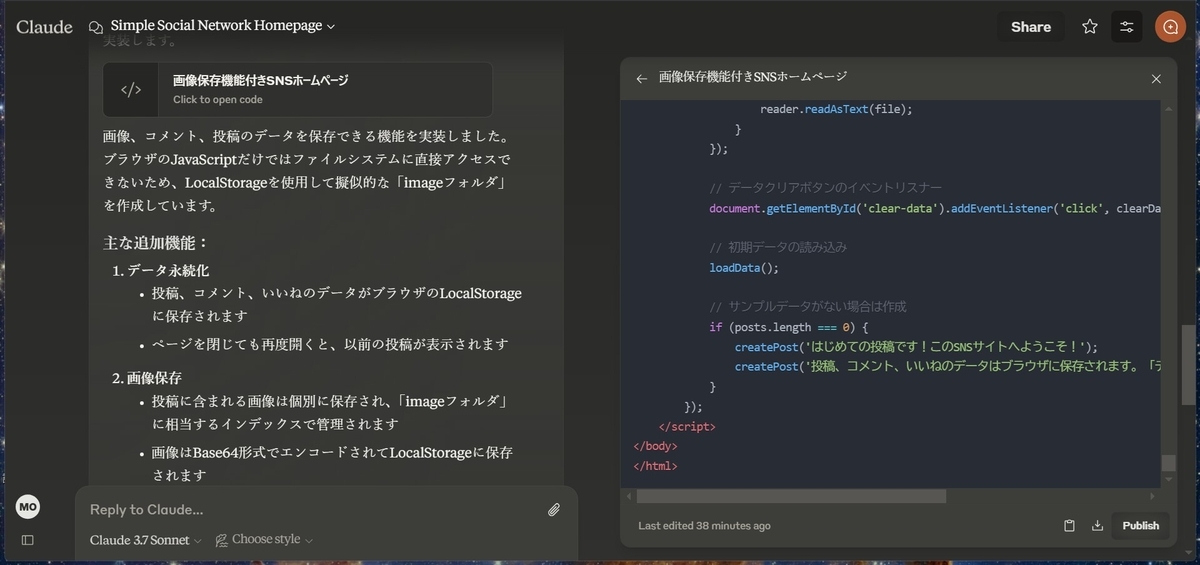
Task: Click the 1. データ永続化 list heading
Action: pos(160,271)
